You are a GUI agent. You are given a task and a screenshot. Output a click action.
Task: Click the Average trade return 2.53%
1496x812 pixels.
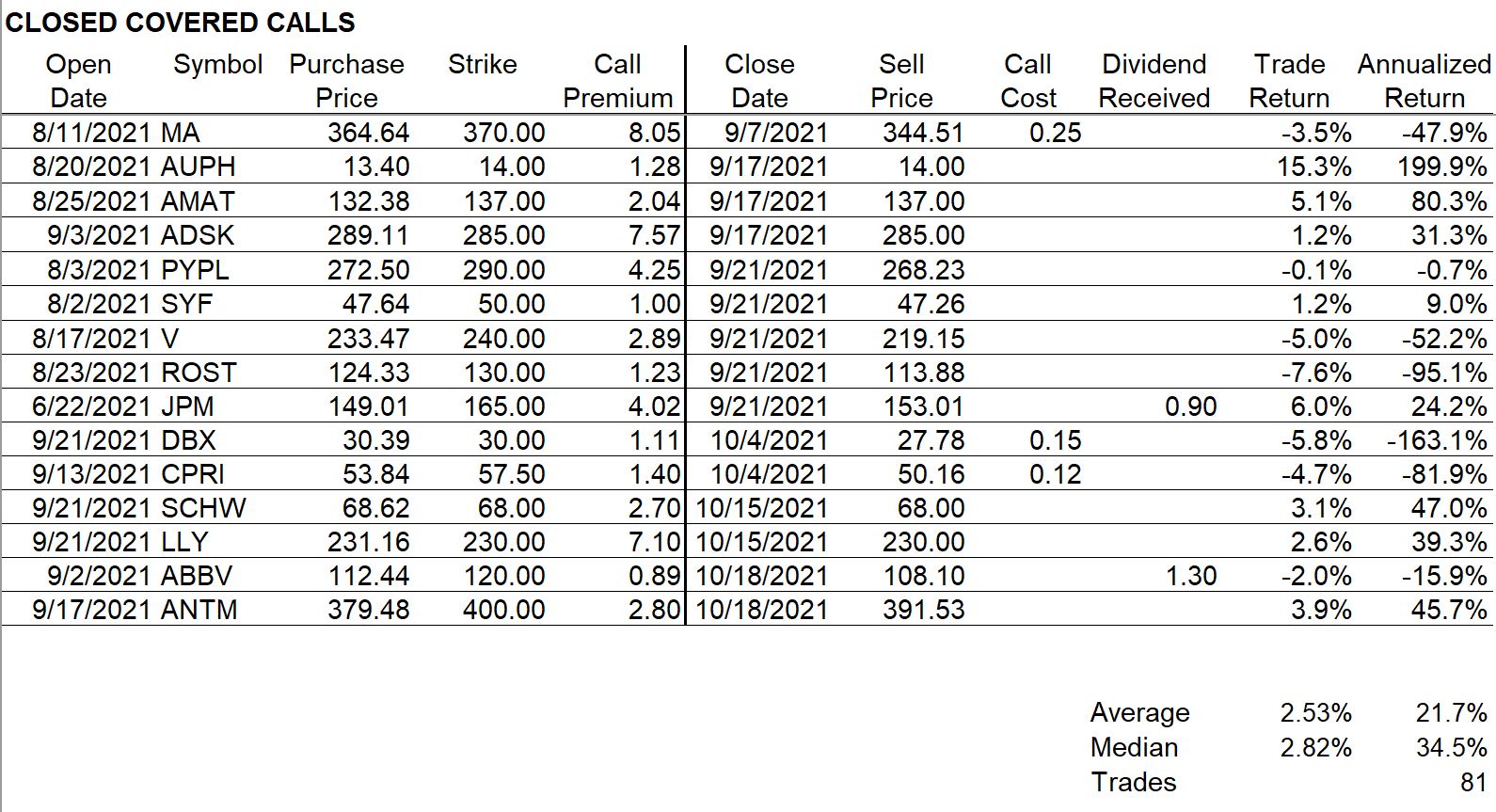tap(1315, 713)
